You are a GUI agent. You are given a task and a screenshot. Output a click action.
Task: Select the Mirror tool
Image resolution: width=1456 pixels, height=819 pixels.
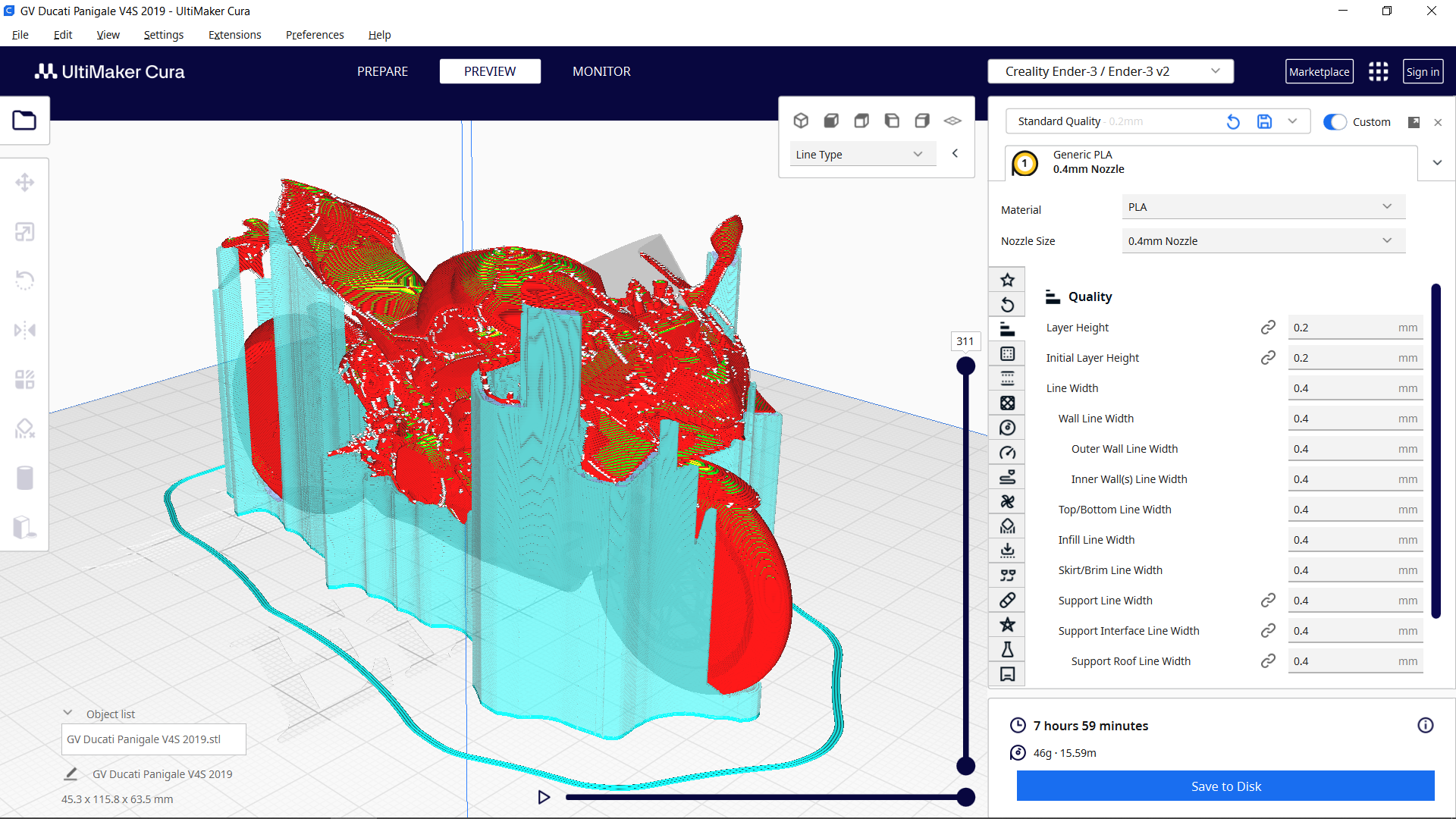25,330
